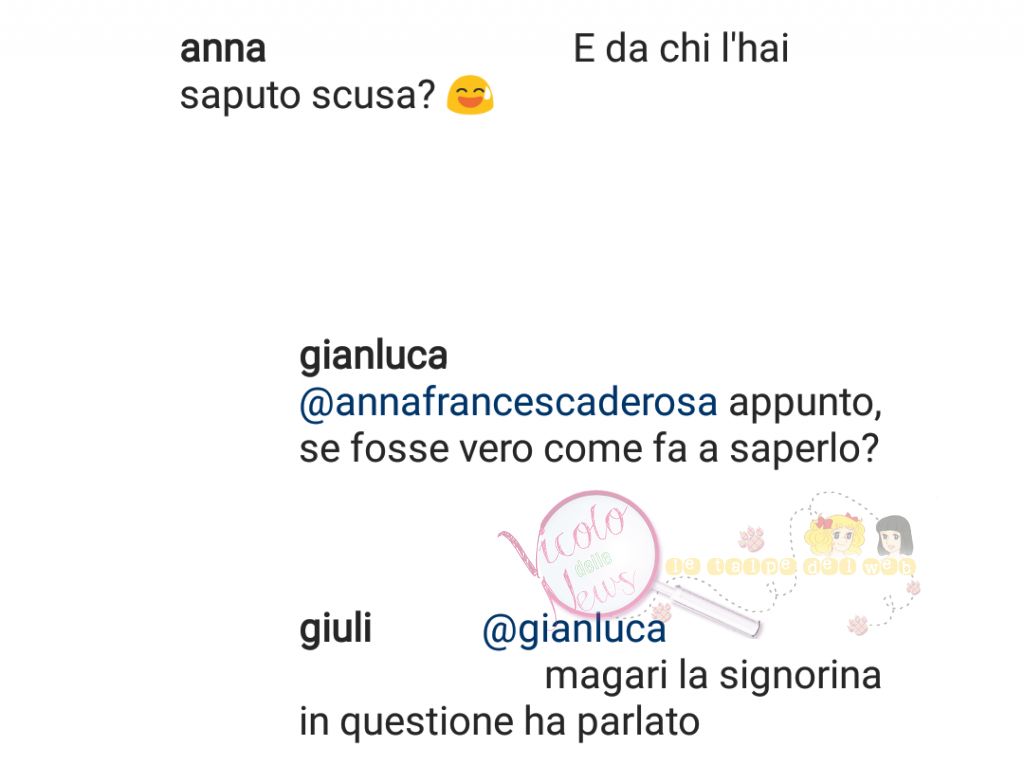1024x765 pixels.
Task: Open the anna commenter username
Action: click(x=223, y=49)
